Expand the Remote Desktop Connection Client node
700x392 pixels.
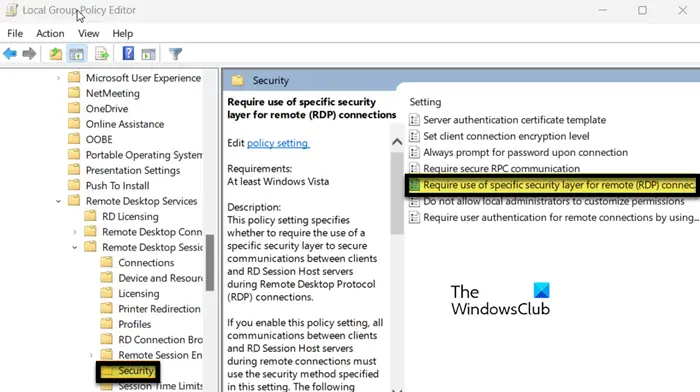pyautogui.click(x=75, y=232)
